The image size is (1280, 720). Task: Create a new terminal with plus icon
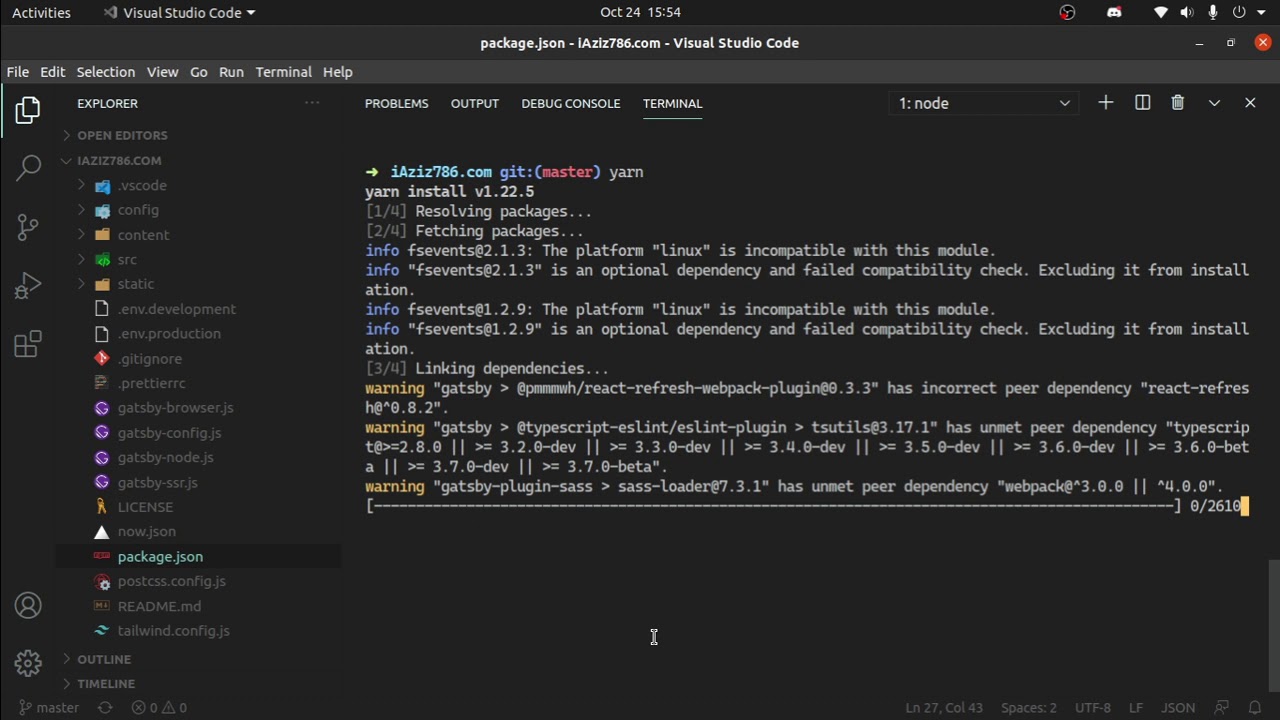1105,103
